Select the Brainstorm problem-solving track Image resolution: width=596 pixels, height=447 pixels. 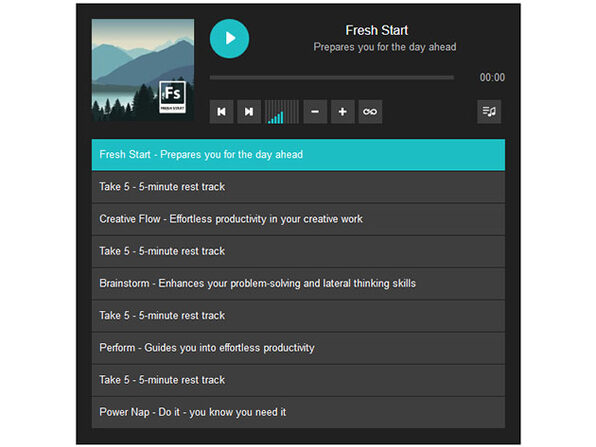pos(298,284)
